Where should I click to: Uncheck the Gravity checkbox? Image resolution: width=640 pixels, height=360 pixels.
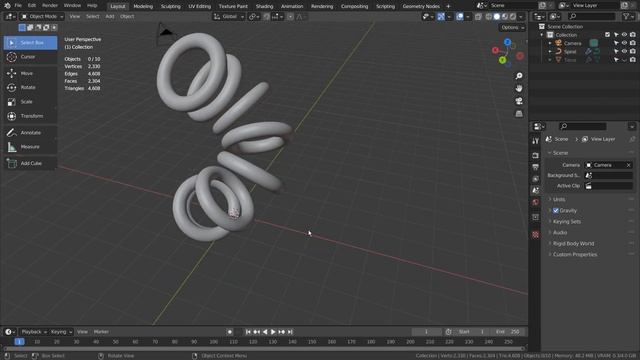[x=556, y=211]
